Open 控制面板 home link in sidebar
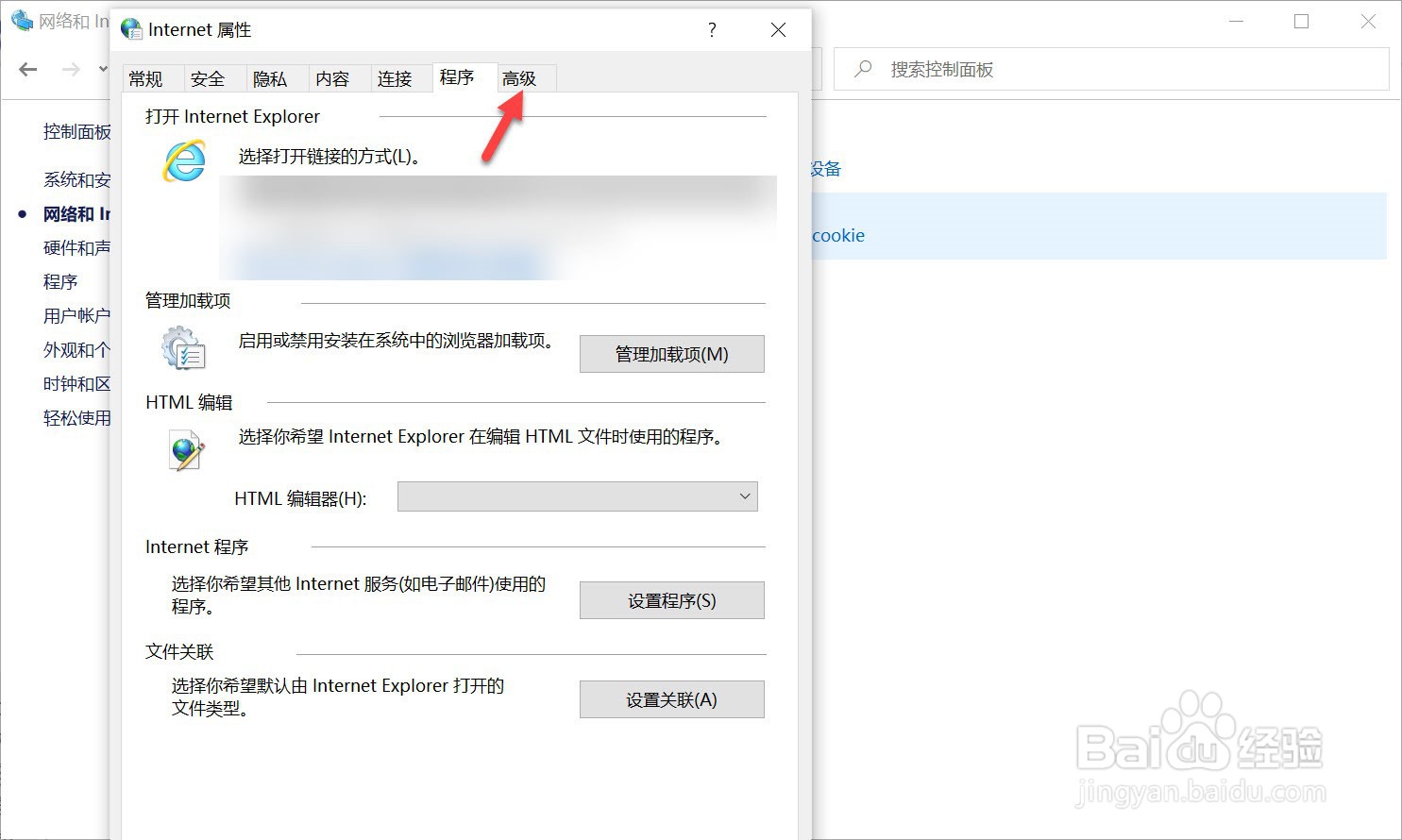This screenshot has width=1402, height=840. tap(77, 131)
